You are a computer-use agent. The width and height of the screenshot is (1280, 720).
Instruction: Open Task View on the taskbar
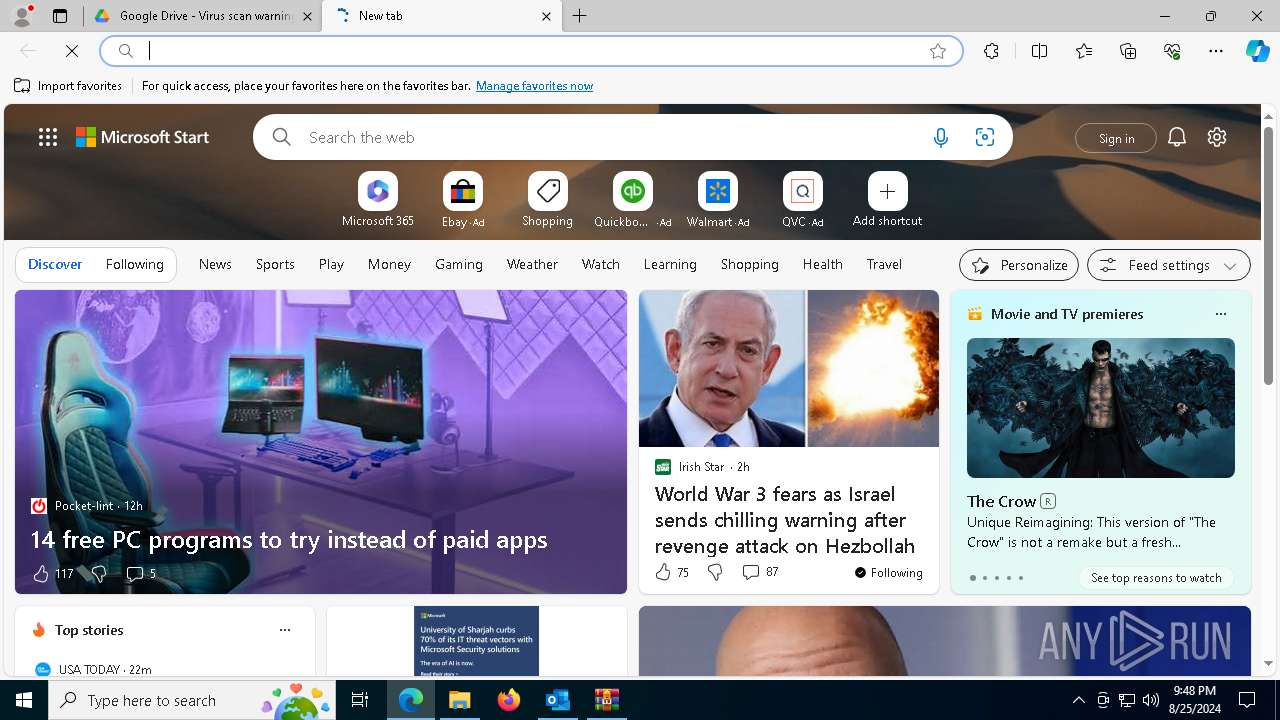360,700
